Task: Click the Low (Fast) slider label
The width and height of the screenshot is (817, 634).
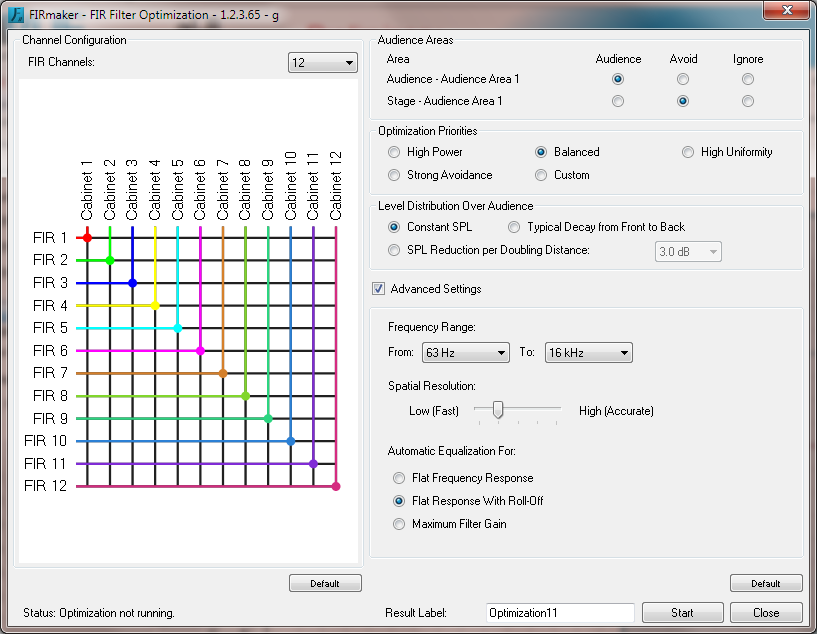Action: [x=434, y=411]
